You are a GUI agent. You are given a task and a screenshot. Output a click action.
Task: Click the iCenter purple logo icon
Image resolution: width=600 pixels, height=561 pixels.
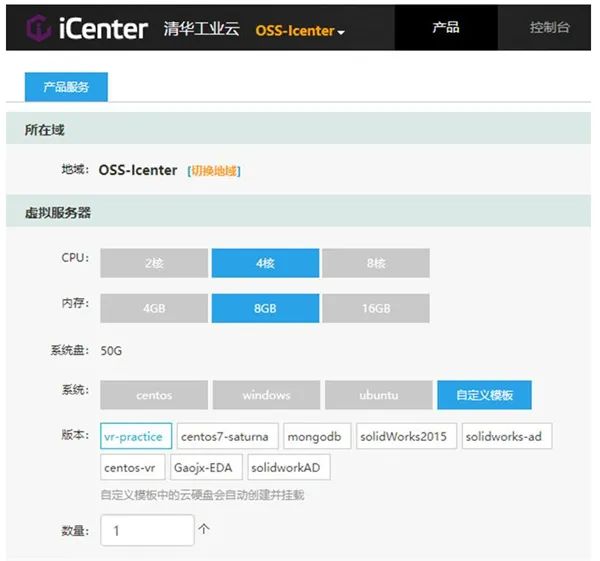coord(39,28)
